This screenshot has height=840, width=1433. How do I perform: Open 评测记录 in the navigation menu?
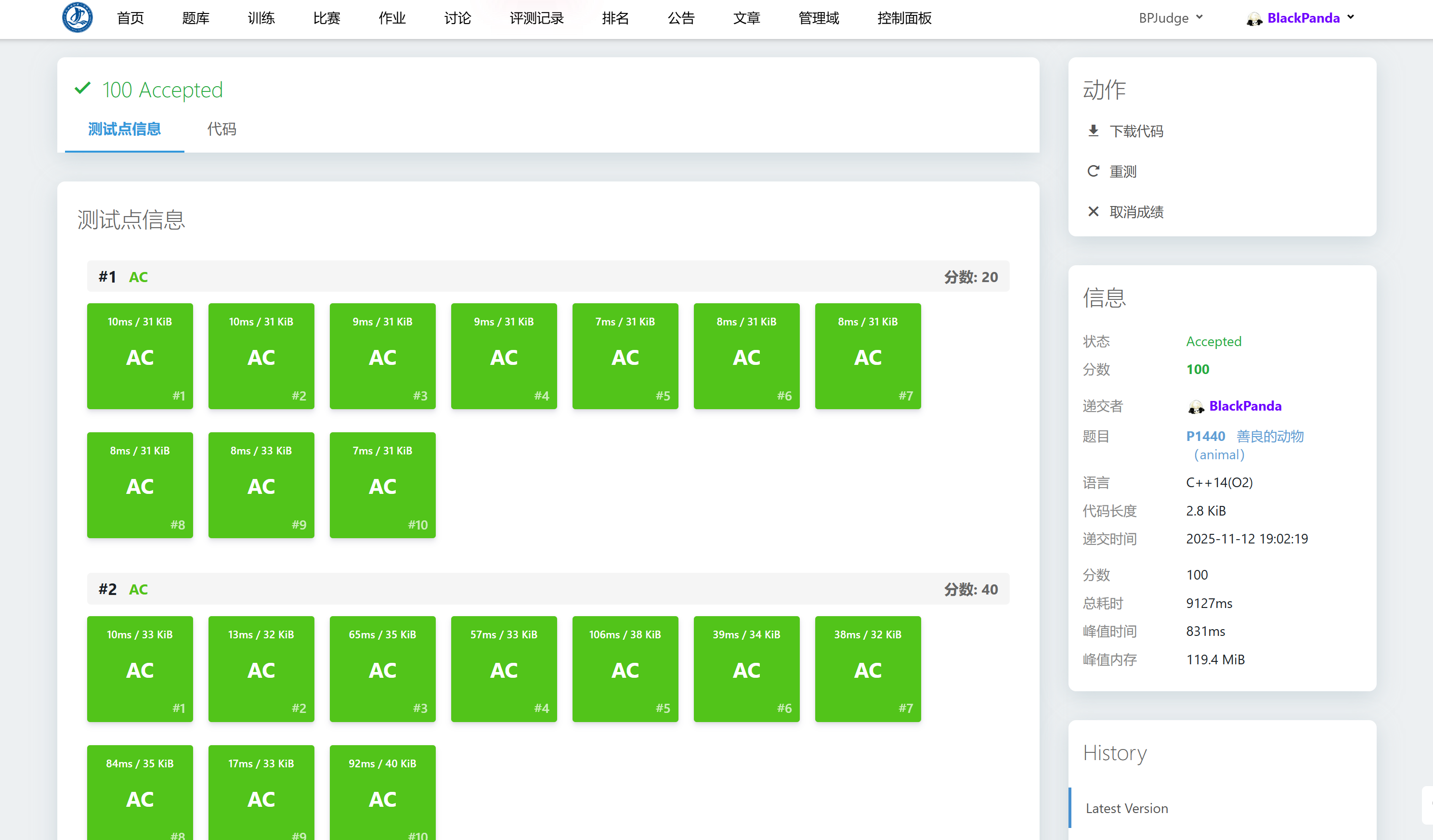pyautogui.click(x=536, y=18)
